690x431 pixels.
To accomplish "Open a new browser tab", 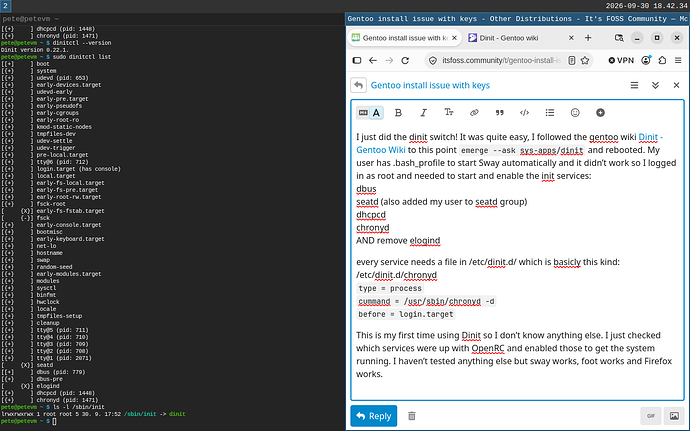I will coord(588,38).
